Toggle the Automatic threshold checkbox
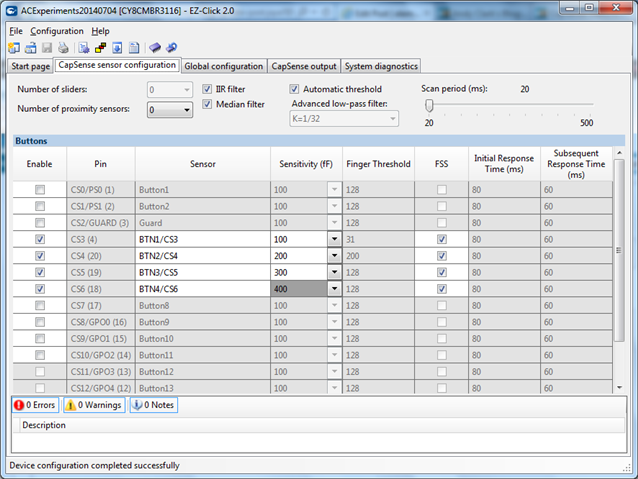Screen dimensions: 638x479 294,89
